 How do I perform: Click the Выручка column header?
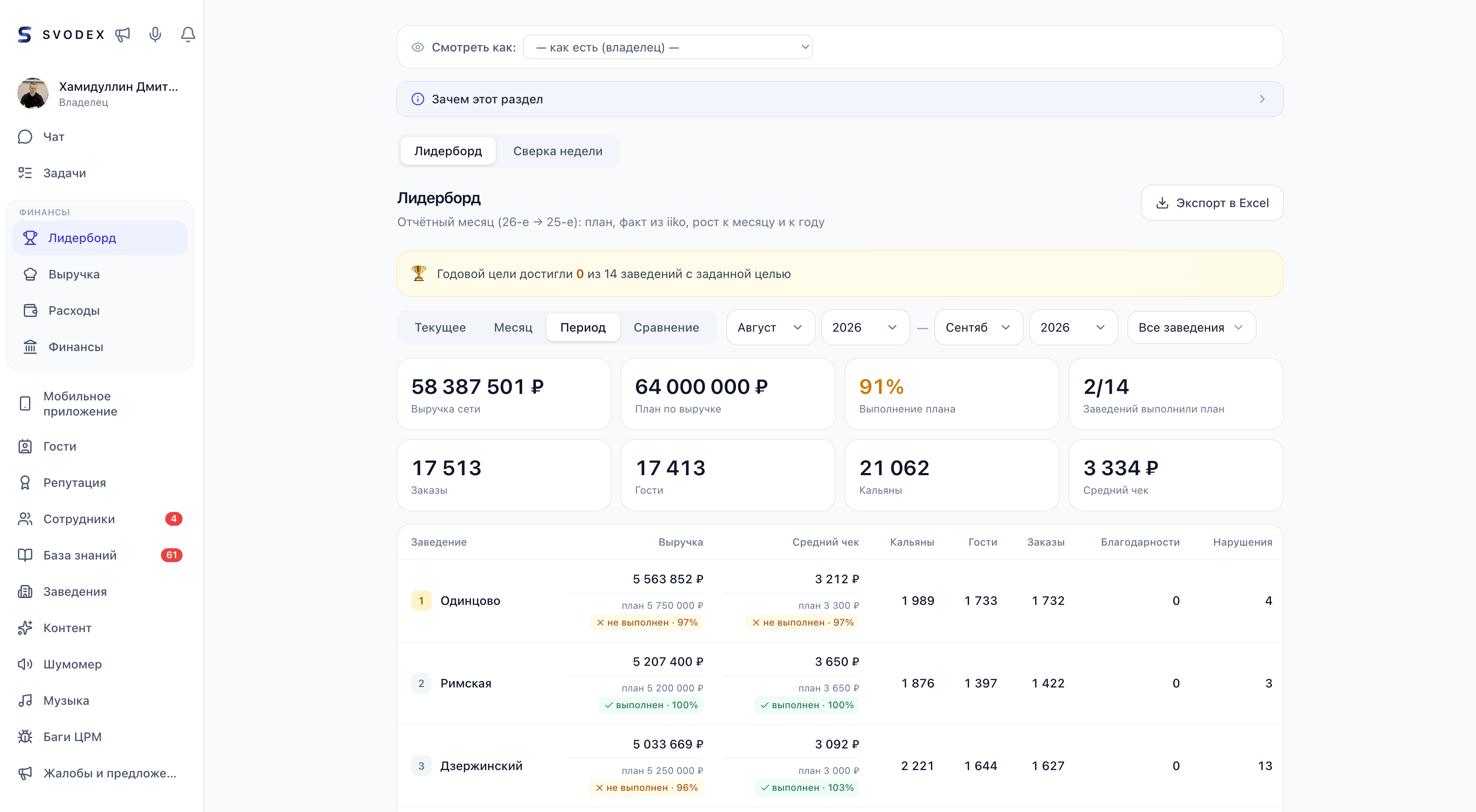(680, 542)
